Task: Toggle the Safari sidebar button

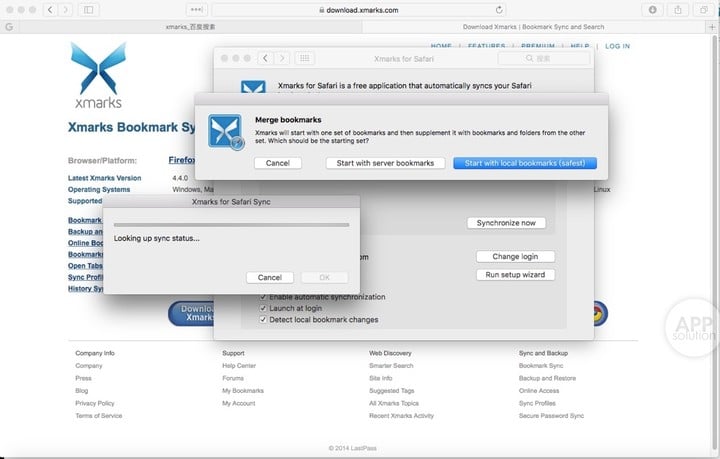Action: pyautogui.click(x=89, y=10)
